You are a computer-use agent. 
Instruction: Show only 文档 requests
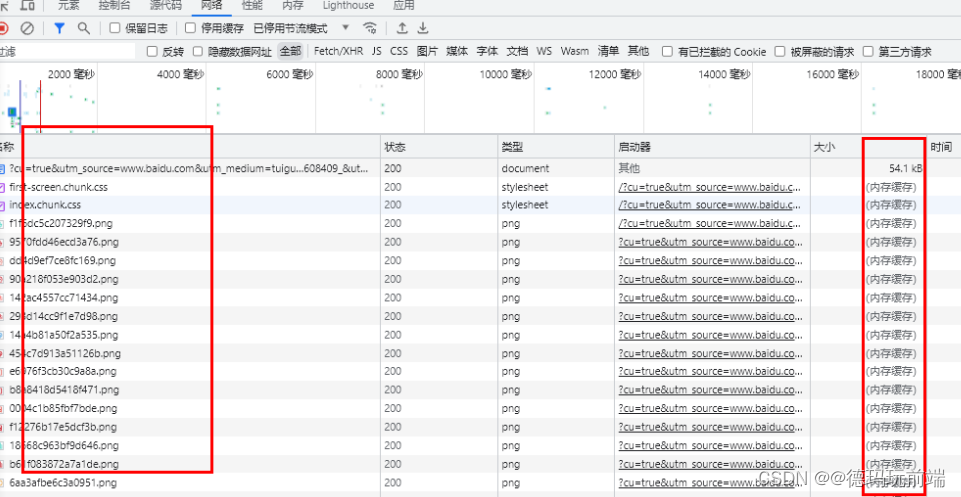tap(517, 51)
